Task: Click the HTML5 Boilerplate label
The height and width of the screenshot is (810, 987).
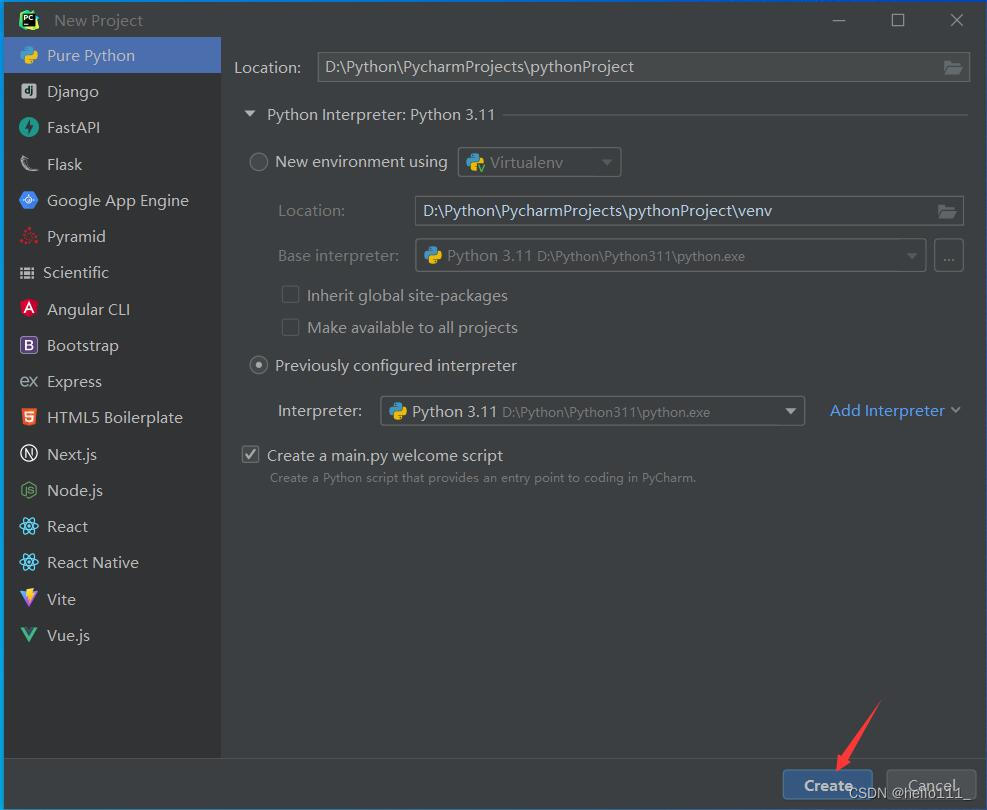Action: 115,417
